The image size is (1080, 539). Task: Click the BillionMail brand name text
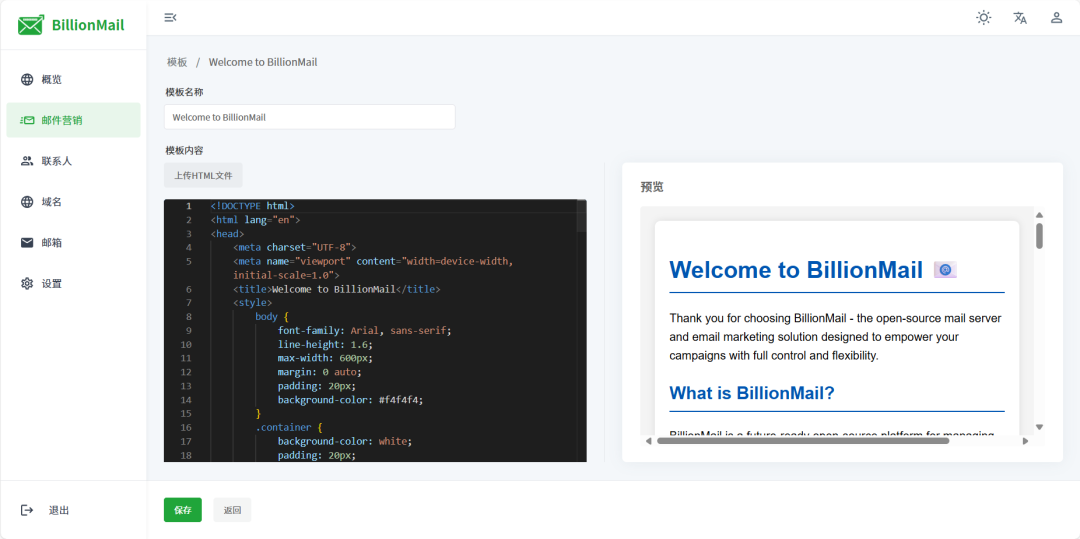(x=88, y=25)
